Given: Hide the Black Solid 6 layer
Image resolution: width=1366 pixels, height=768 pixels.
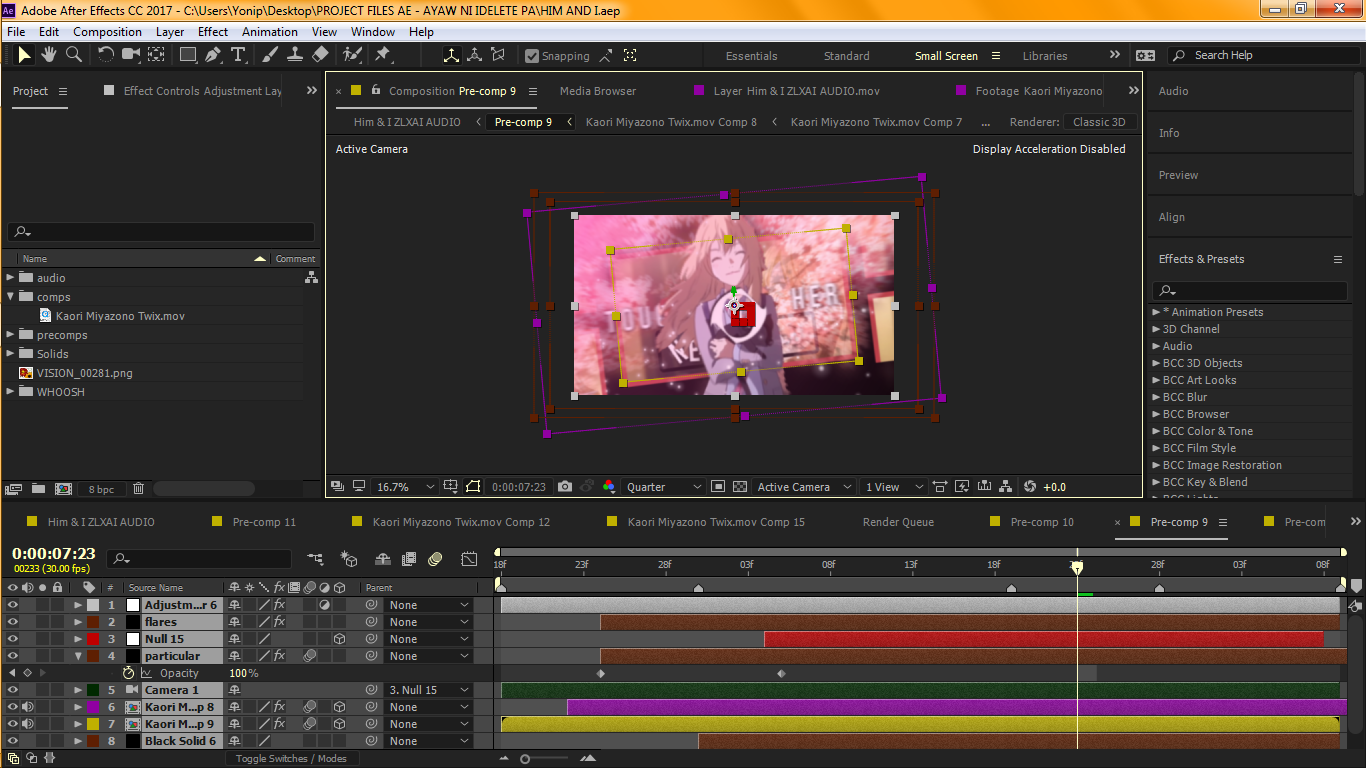Looking at the screenshot, I should tap(13, 741).
